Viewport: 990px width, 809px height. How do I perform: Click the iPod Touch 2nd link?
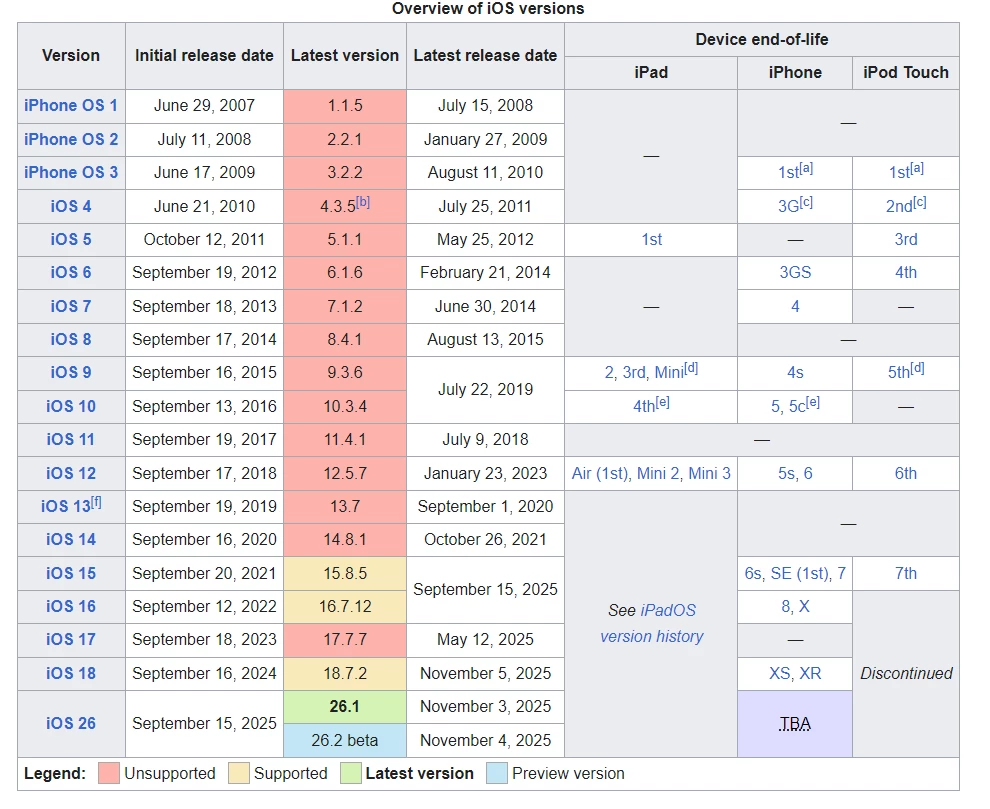click(x=899, y=207)
